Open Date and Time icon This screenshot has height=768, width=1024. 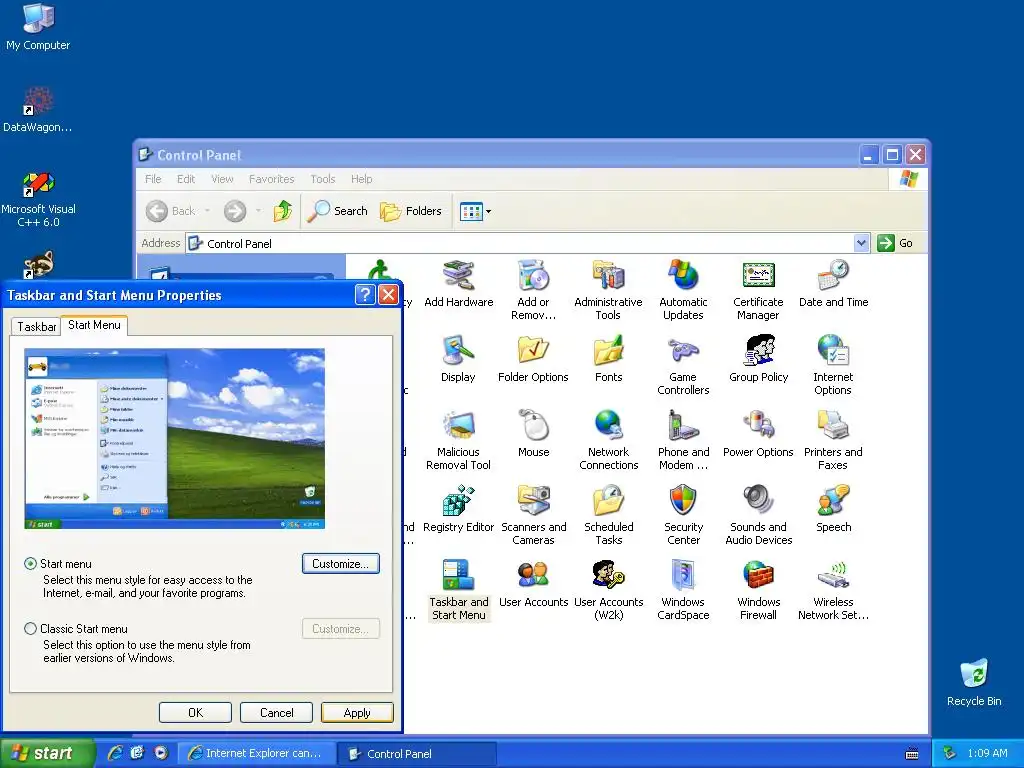pyautogui.click(x=833, y=283)
